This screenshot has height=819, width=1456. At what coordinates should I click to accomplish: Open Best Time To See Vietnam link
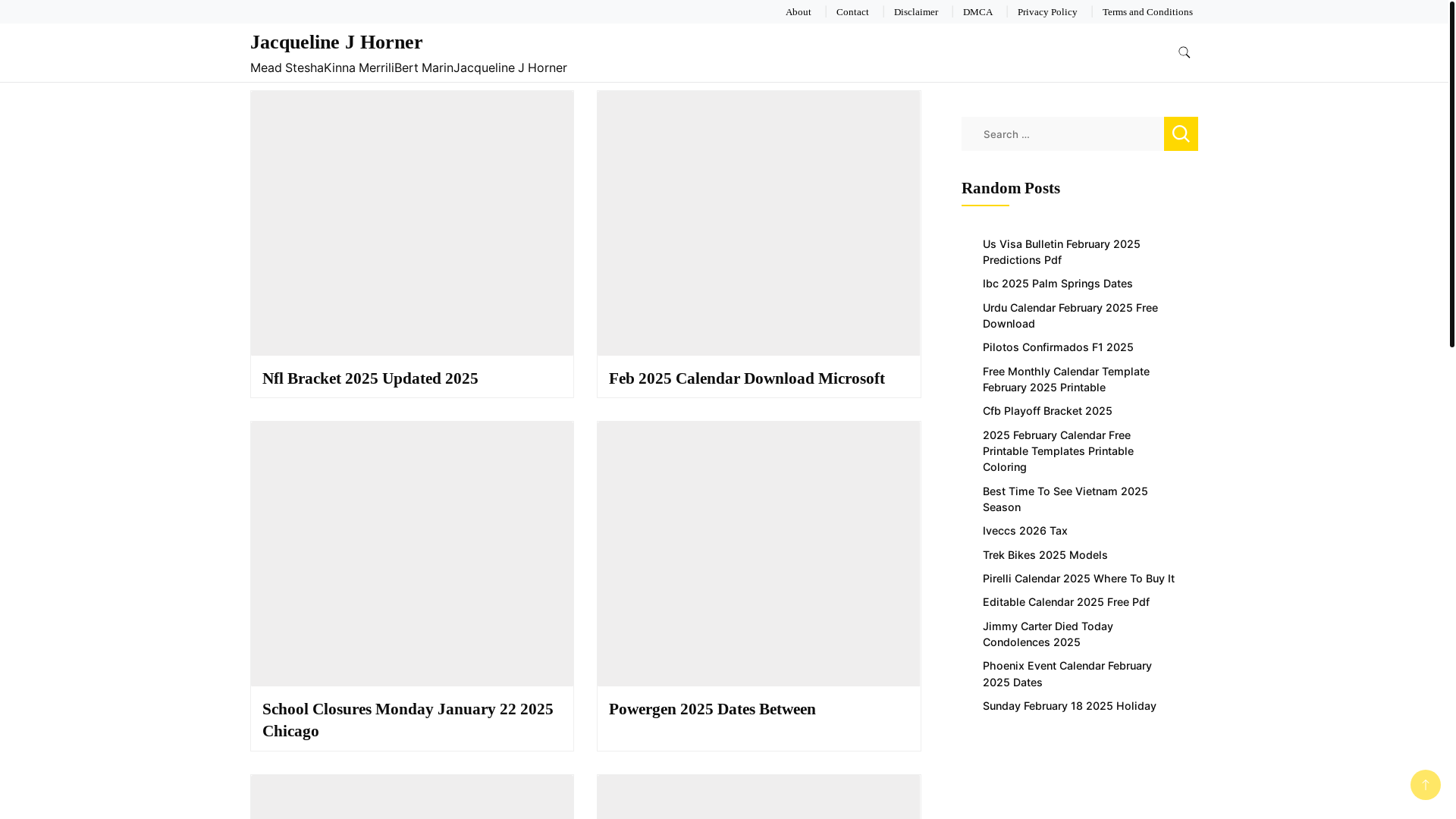coord(1065,499)
